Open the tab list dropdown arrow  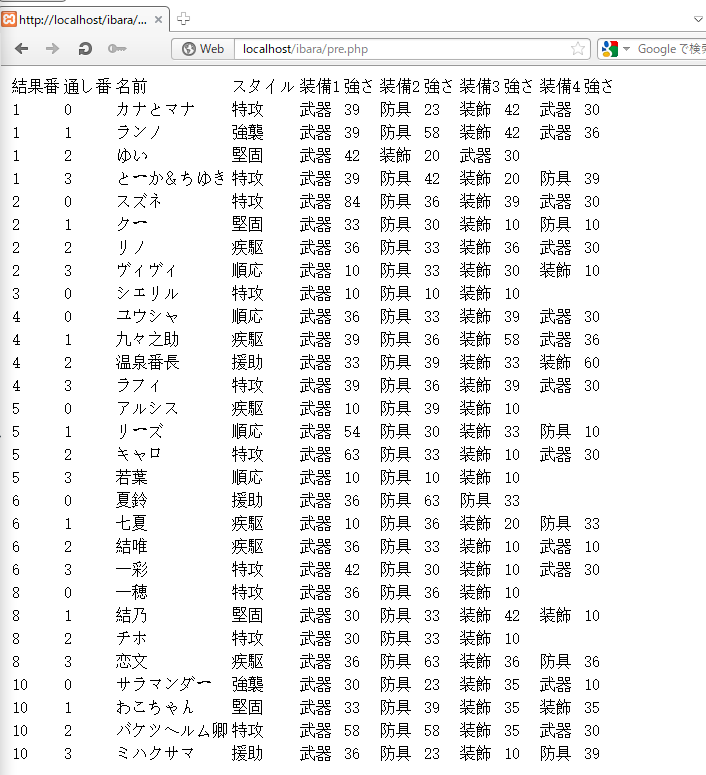(x=698, y=19)
